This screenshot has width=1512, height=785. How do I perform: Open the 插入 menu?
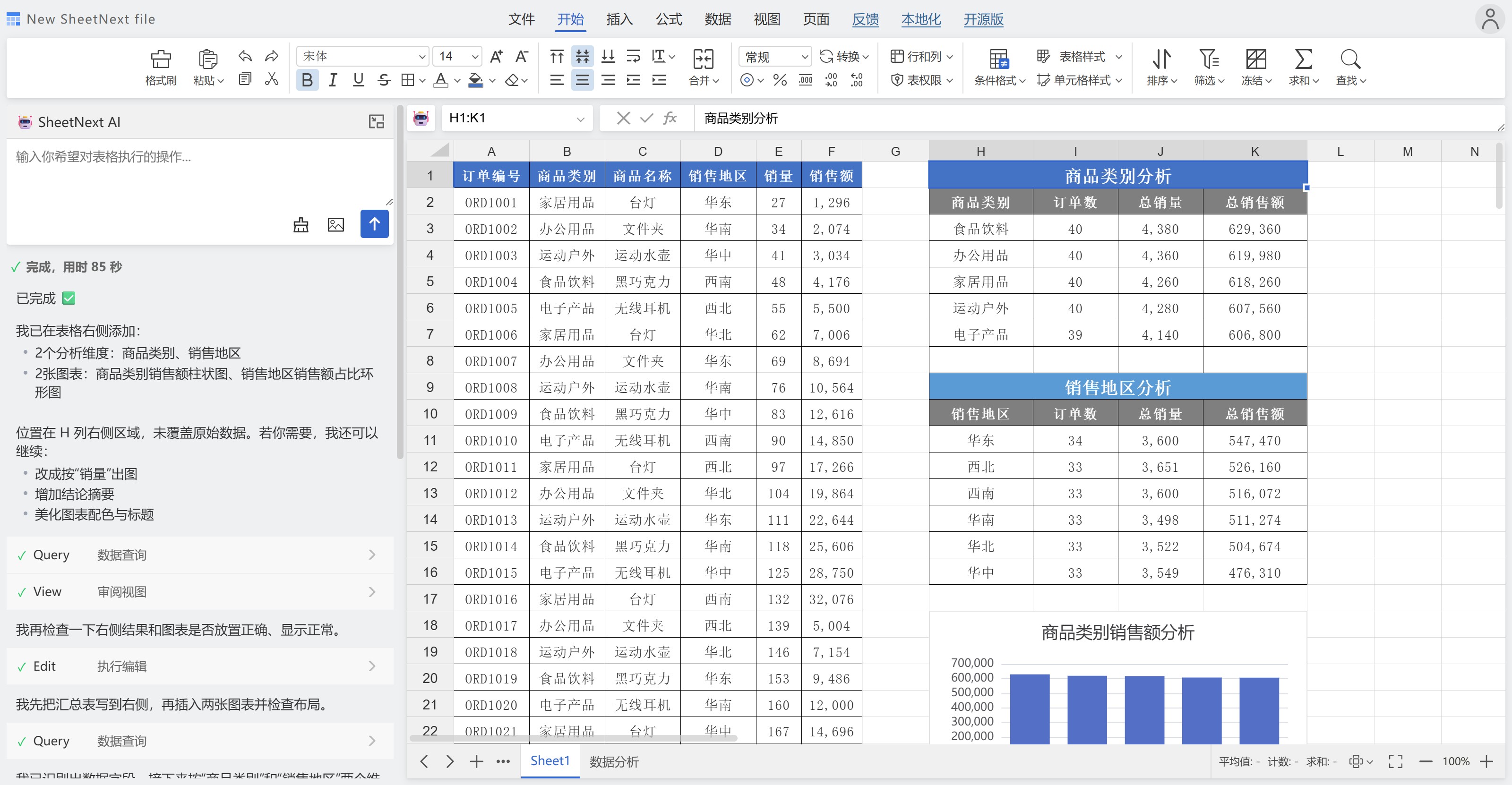pyautogui.click(x=619, y=19)
